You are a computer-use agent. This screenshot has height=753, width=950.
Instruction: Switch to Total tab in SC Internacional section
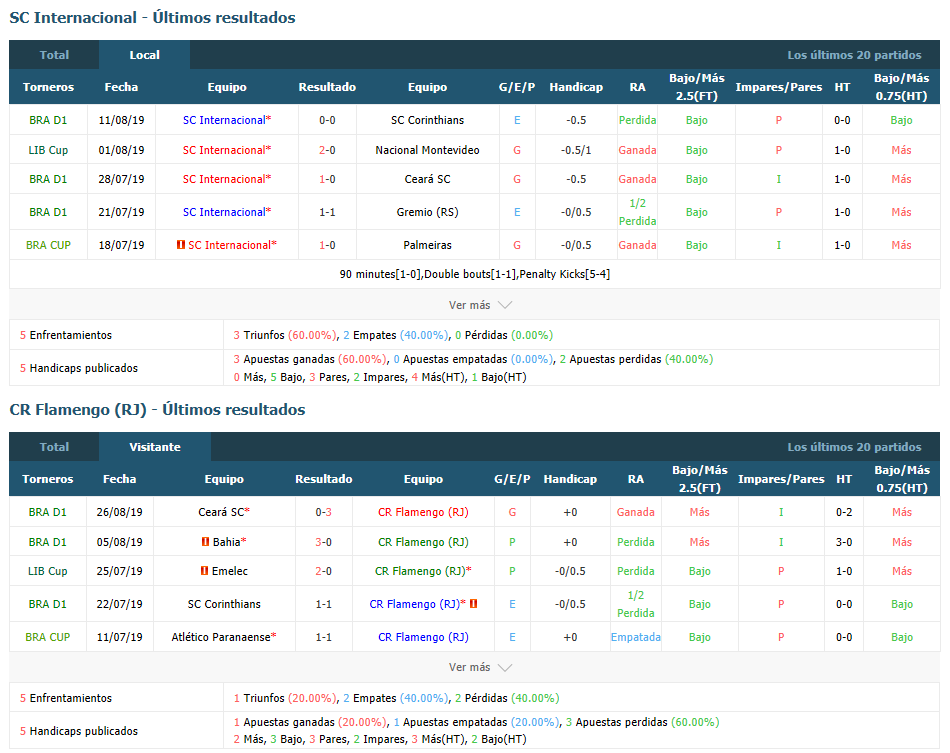pyautogui.click(x=54, y=55)
